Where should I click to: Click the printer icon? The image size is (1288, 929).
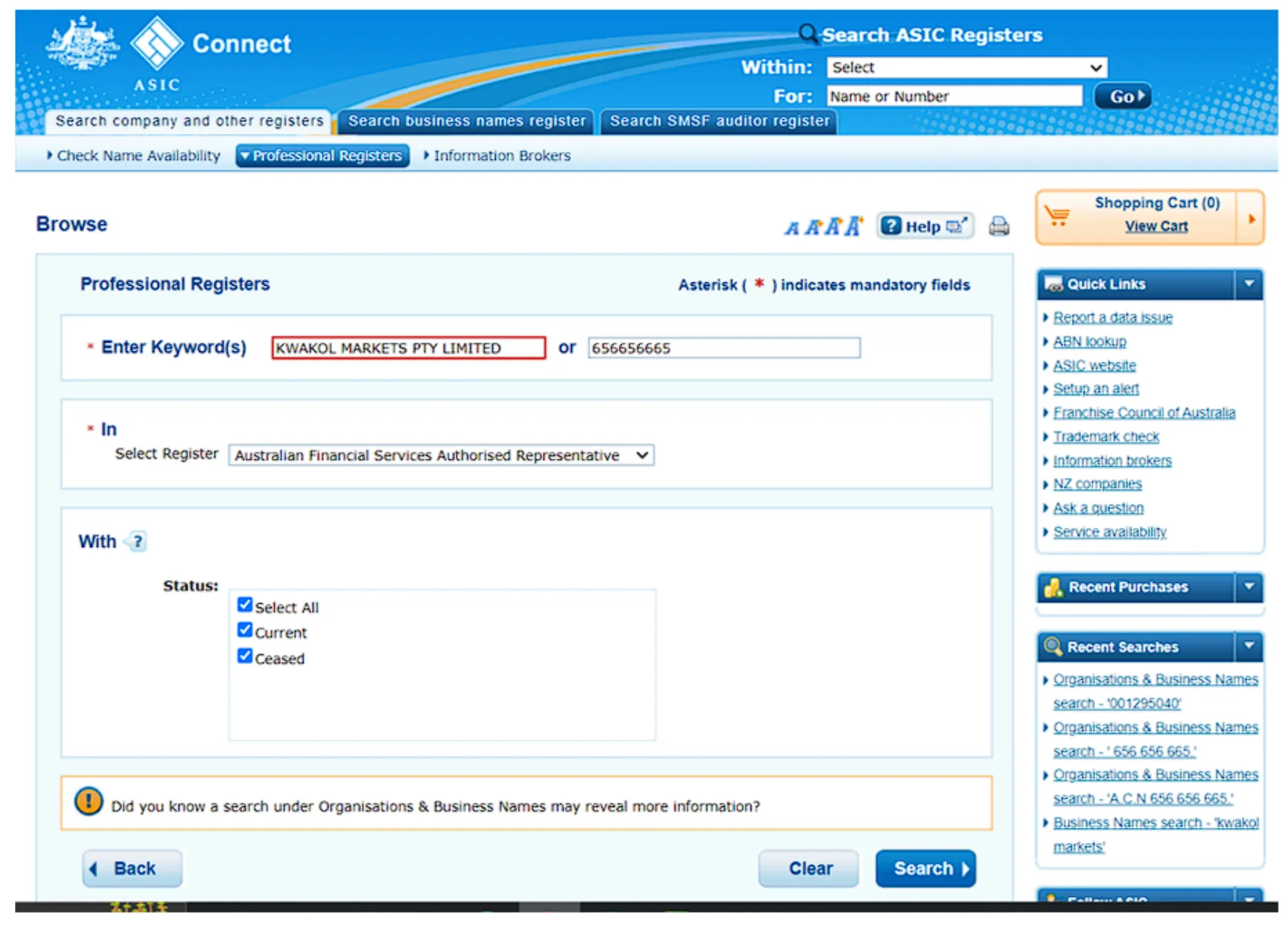(999, 226)
